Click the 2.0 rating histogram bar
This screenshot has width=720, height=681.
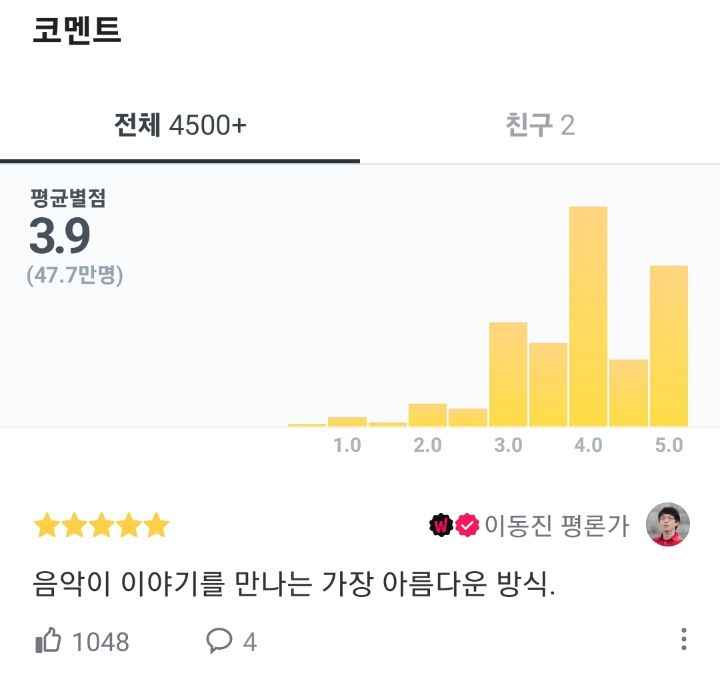[x=428, y=415]
